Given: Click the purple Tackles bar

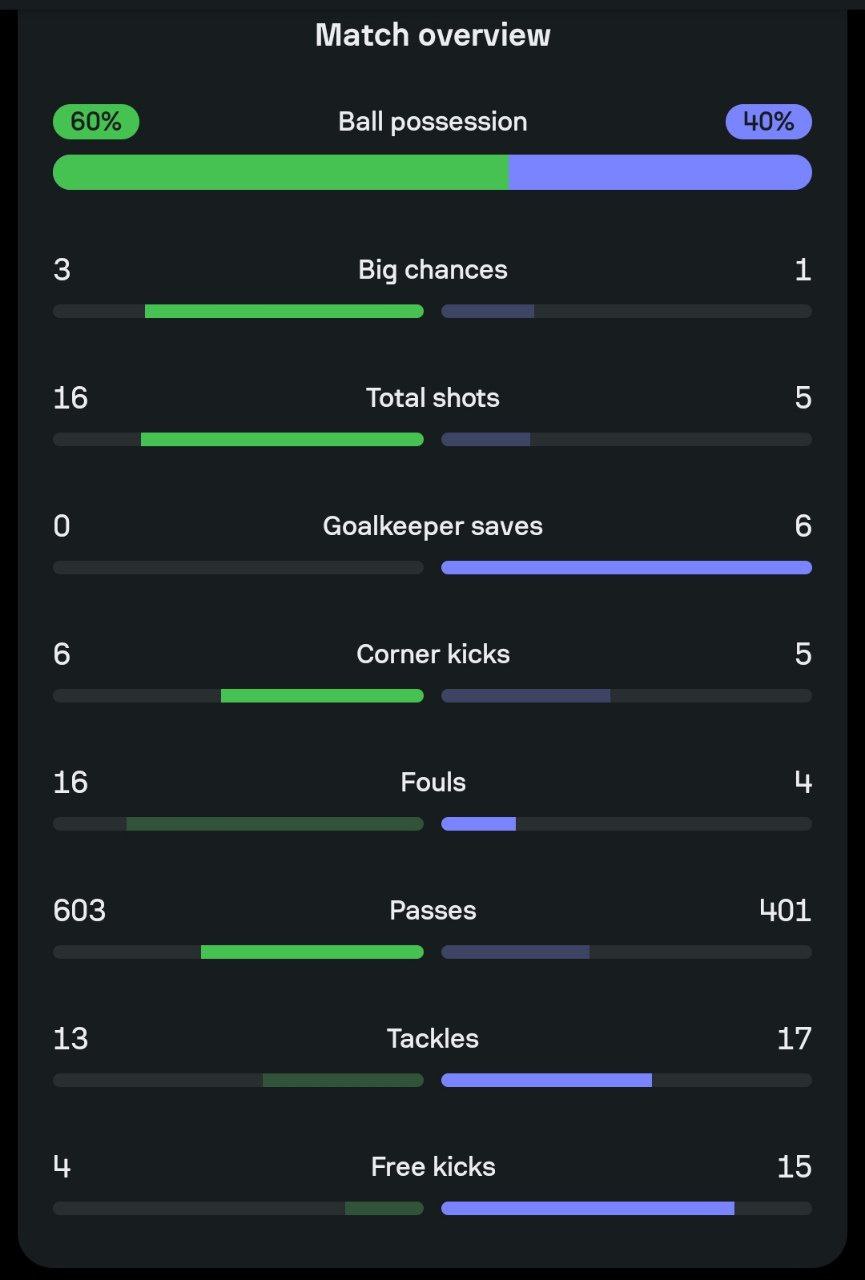Looking at the screenshot, I should [546, 1080].
